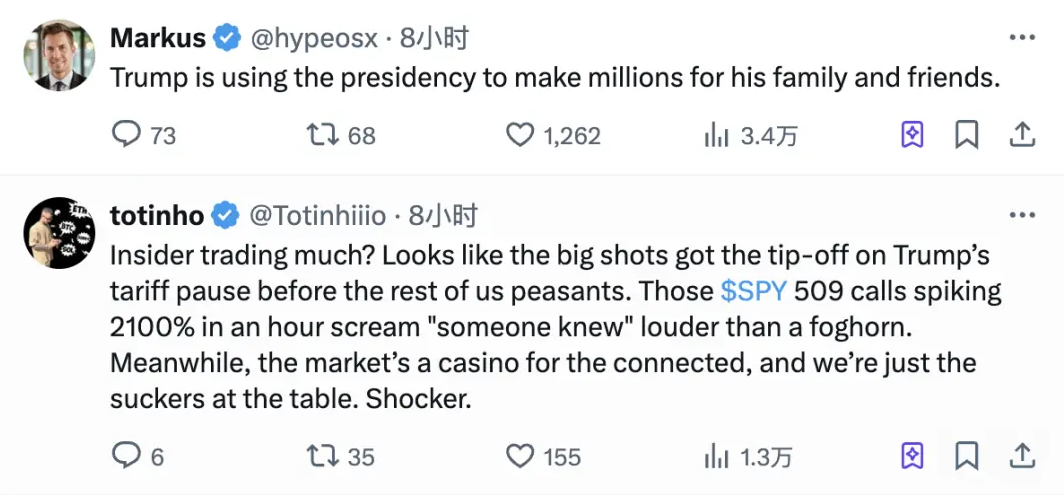
Task: Reply to totinho's insider trading tweet
Action: pyautogui.click(x=127, y=456)
